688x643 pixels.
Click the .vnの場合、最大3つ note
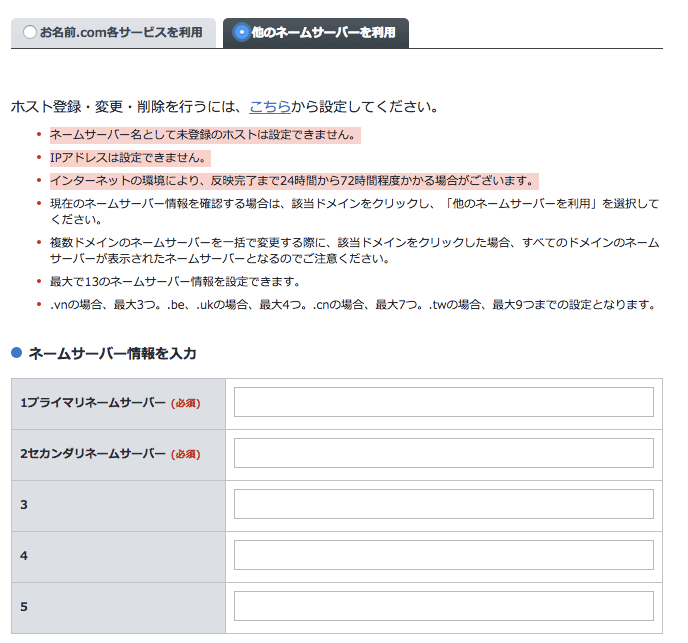[x=353, y=305]
